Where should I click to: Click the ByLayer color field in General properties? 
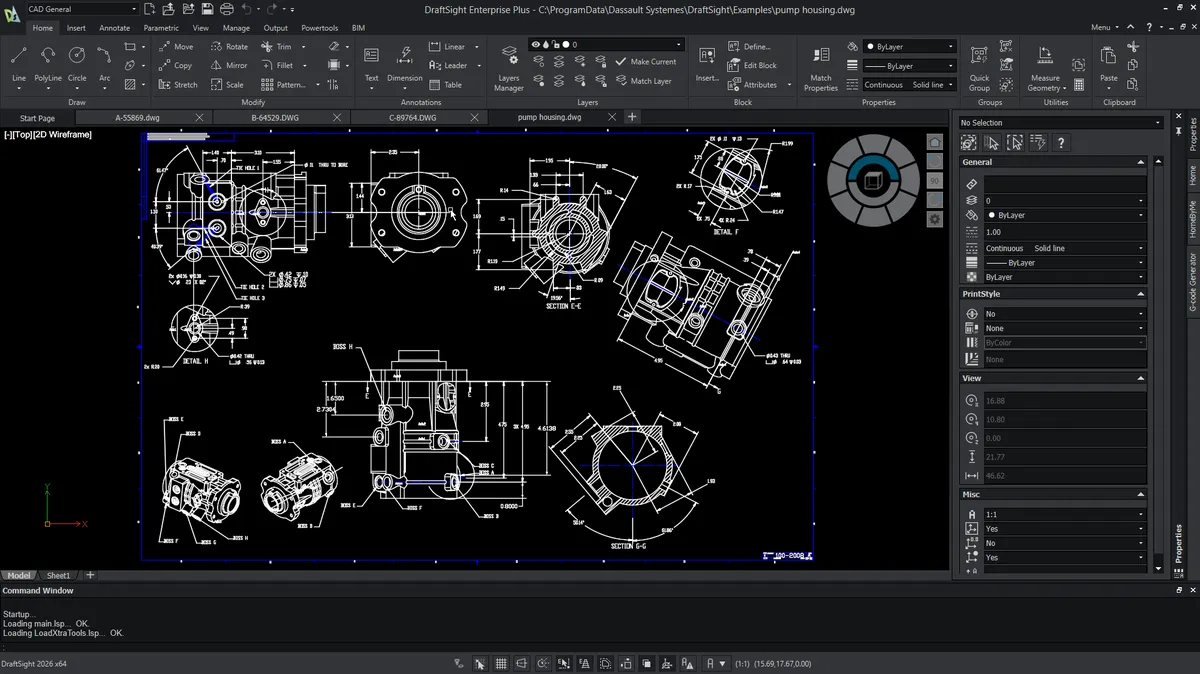[1065, 215]
